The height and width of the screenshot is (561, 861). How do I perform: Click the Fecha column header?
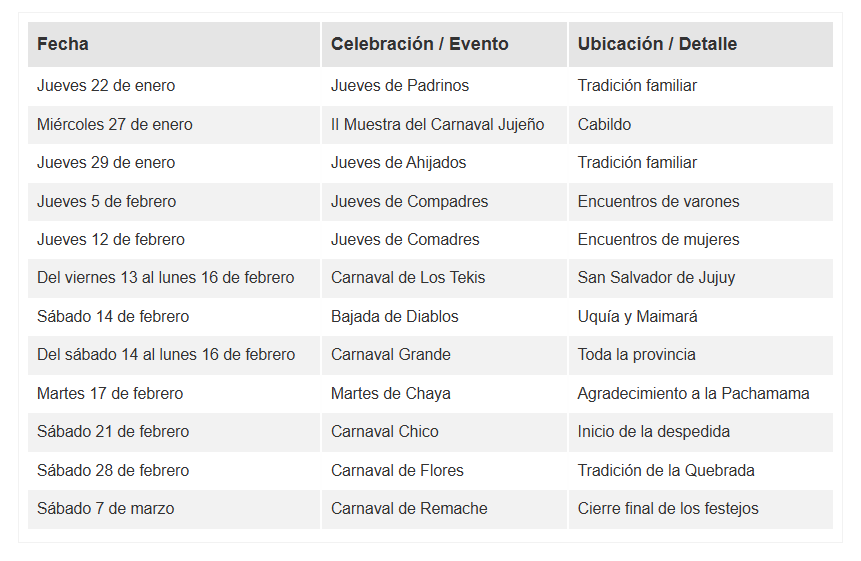point(63,44)
